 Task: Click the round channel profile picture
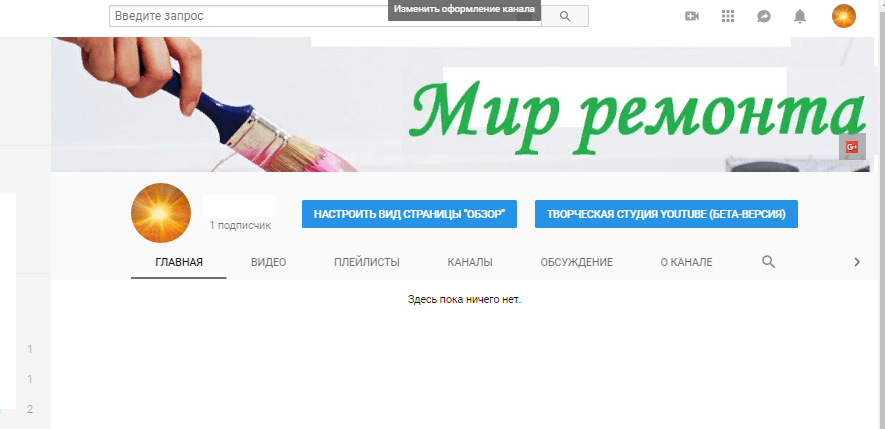pyautogui.click(x=161, y=214)
